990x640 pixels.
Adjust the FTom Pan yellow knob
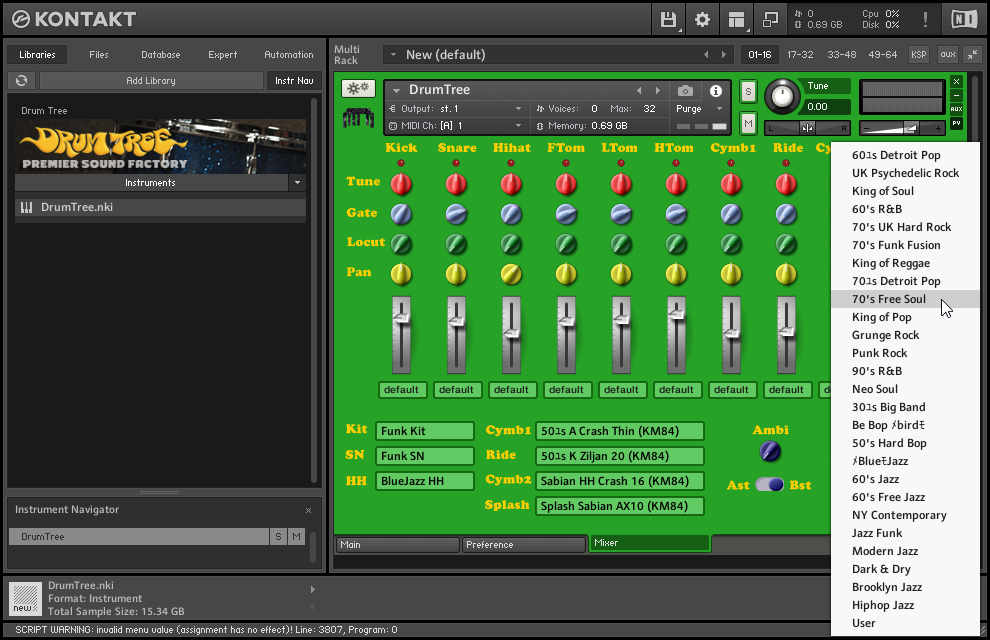566,274
